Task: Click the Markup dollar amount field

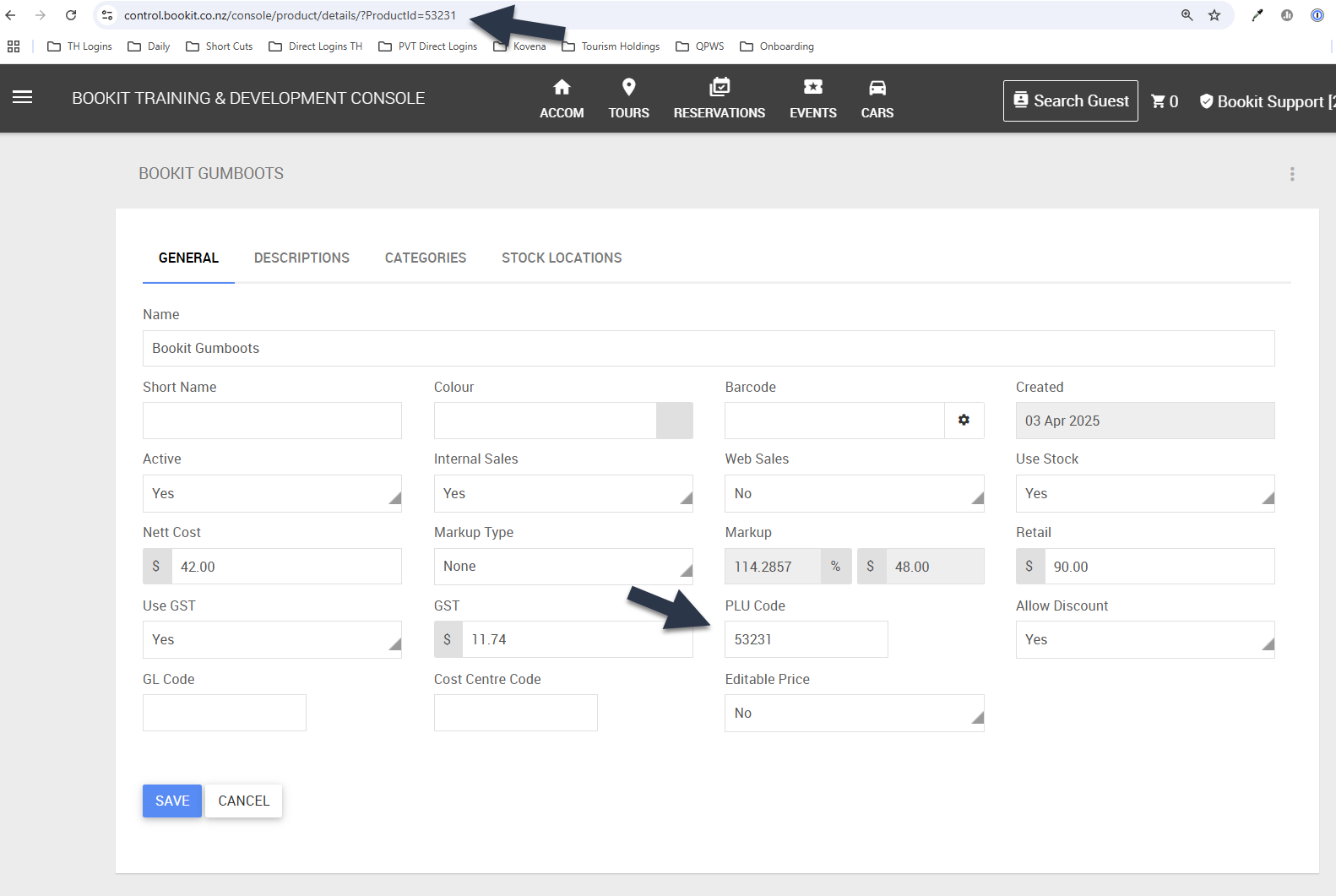Action: [934, 567]
